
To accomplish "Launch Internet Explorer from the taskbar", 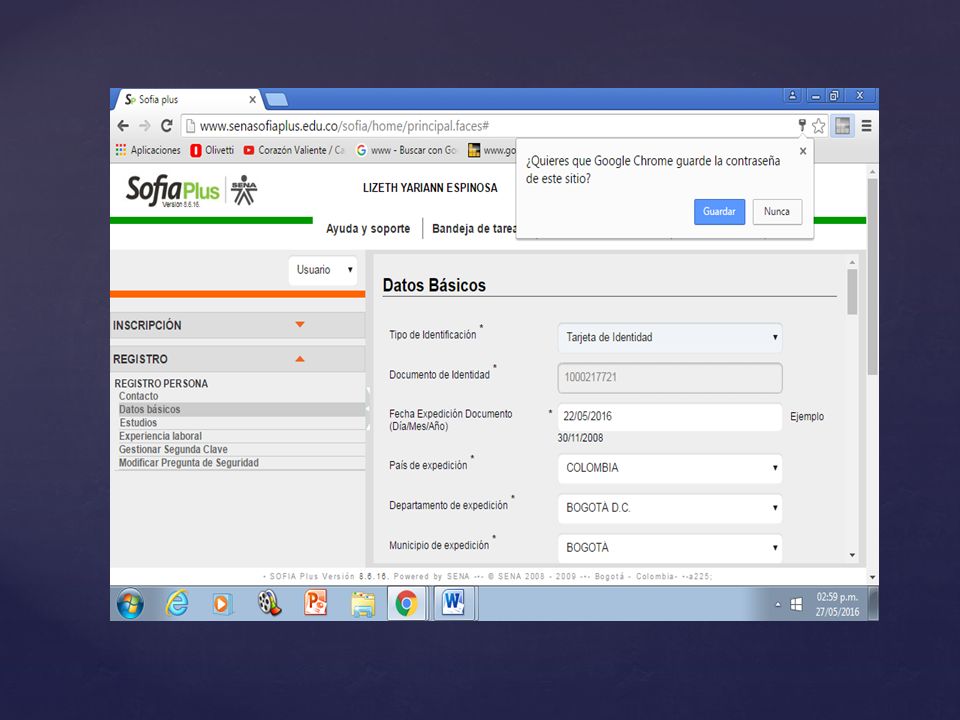I will [177, 604].
